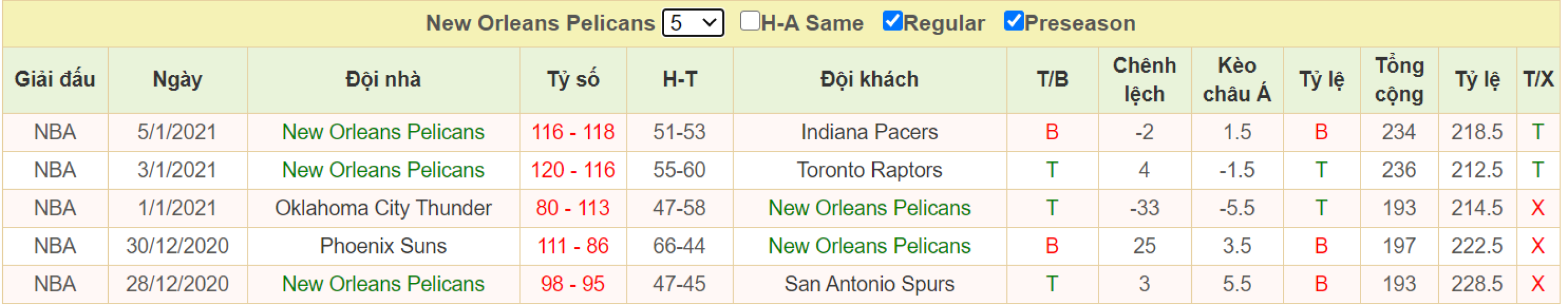Click the Kèo châu Á column header
The width and height of the screenshot is (1568, 305).
(1237, 80)
